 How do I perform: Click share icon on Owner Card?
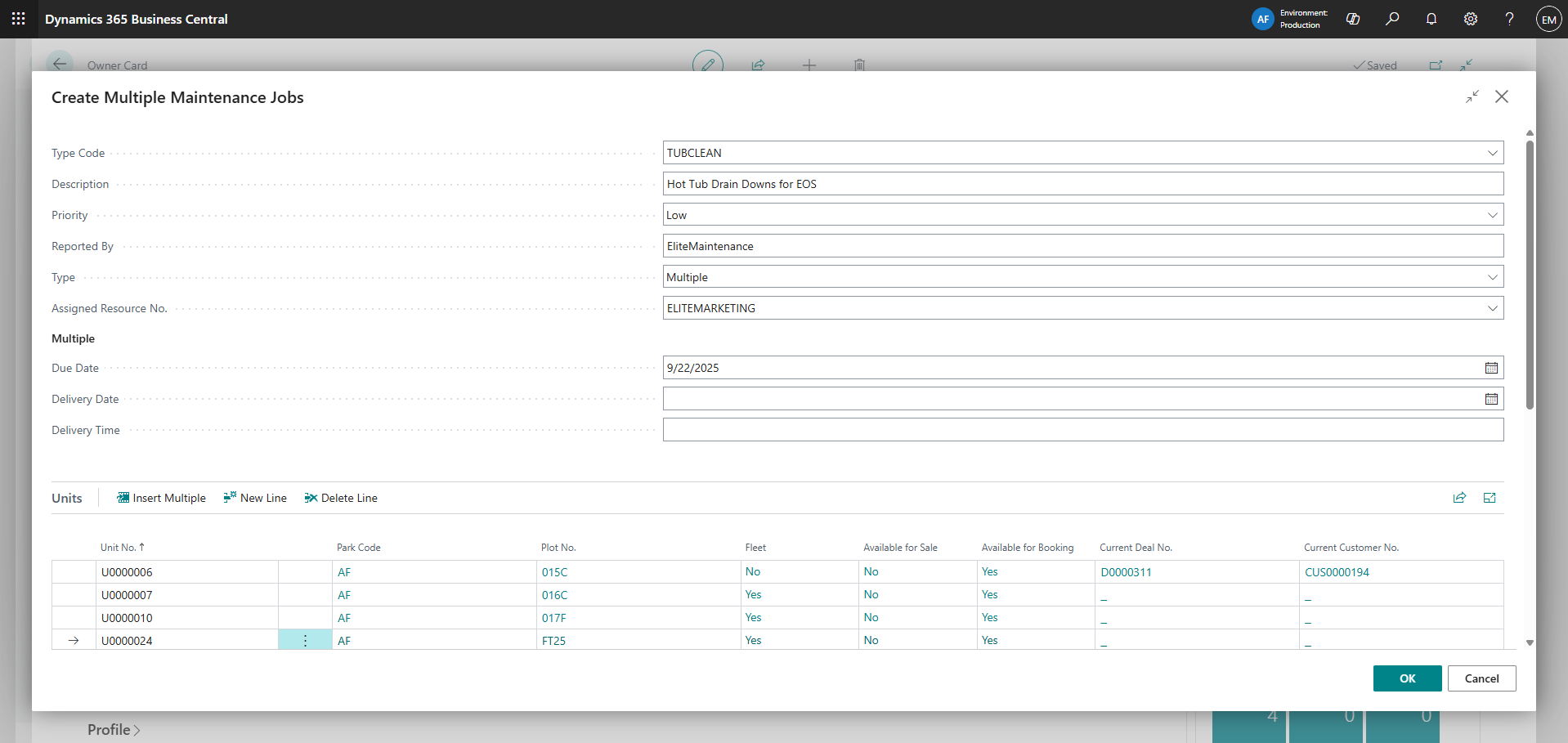coord(758,65)
